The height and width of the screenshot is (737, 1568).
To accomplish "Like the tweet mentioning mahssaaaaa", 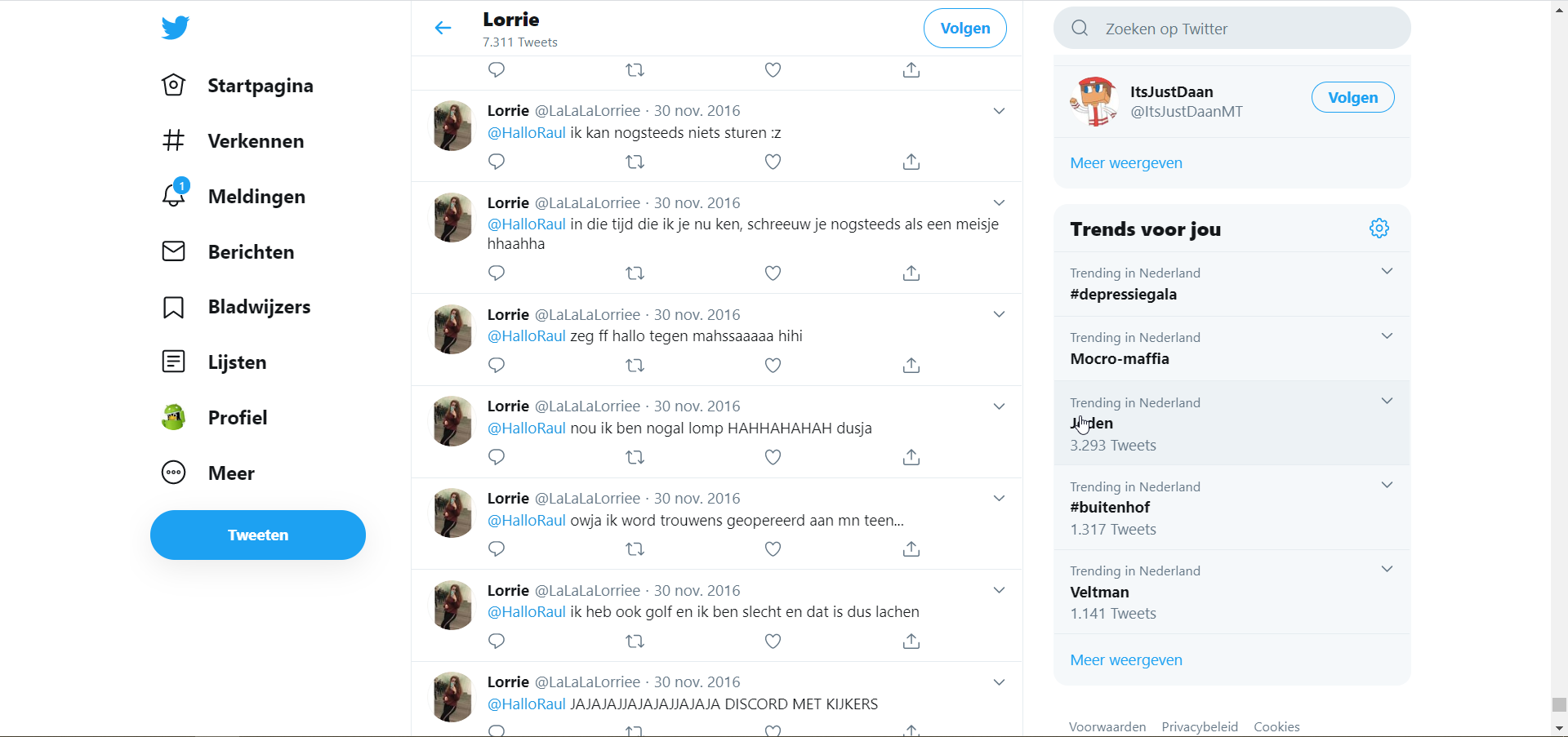I will coord(773,366).
